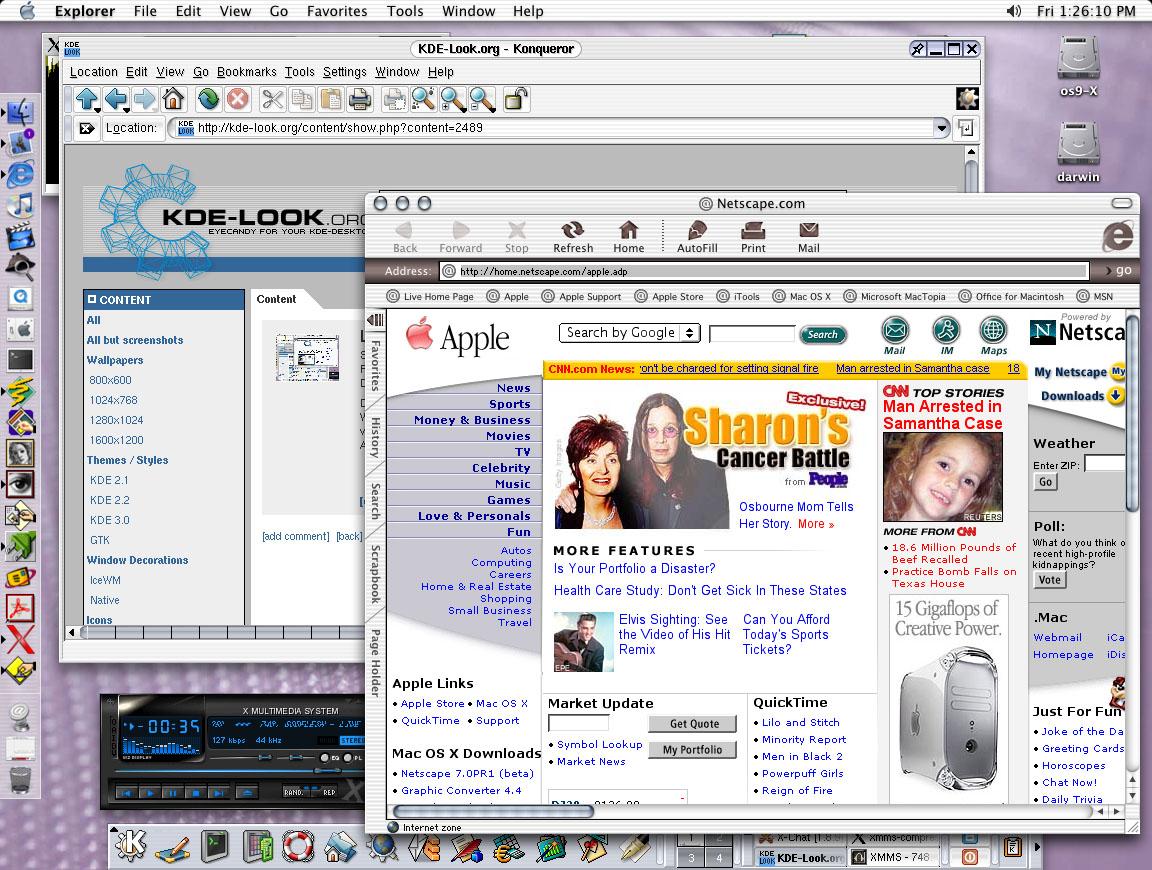Click Konqueror's Home icon
This screenshot has width=1152, height=870.
point(173,98)
